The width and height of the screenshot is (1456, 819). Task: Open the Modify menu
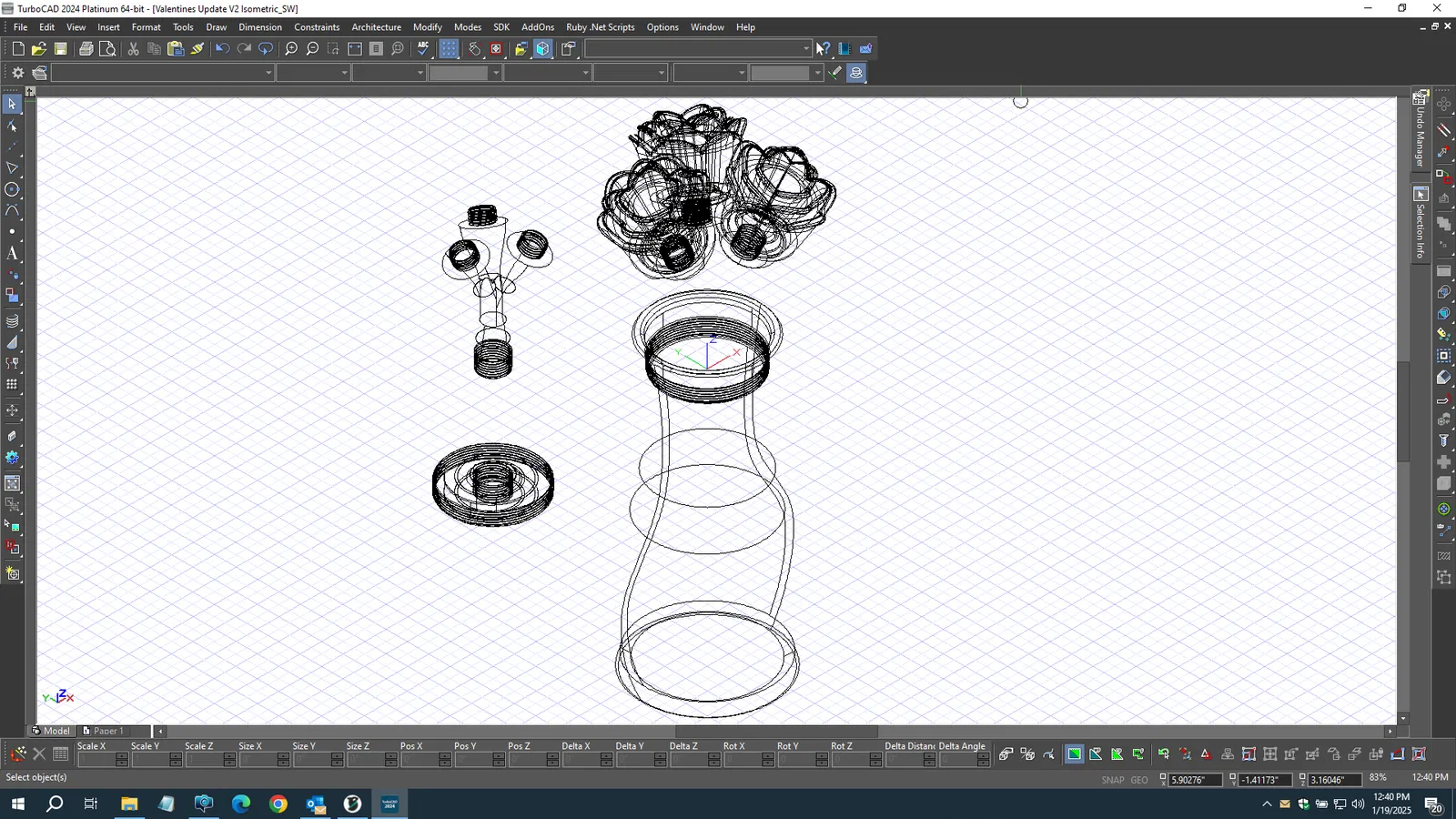427,27
